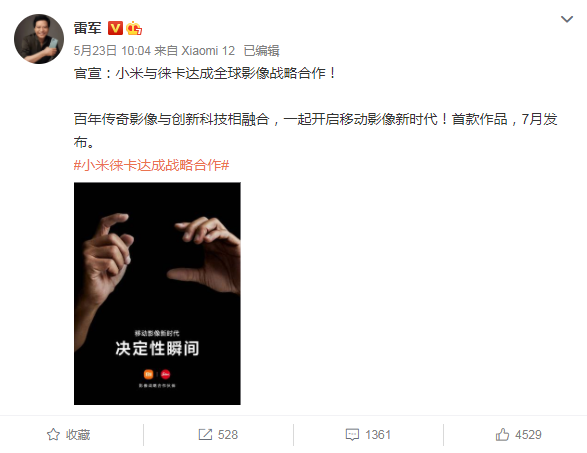This screenshot has height=453, width=587.
Task: Click the orange V verified badge
Action: [x=115, y=28]
